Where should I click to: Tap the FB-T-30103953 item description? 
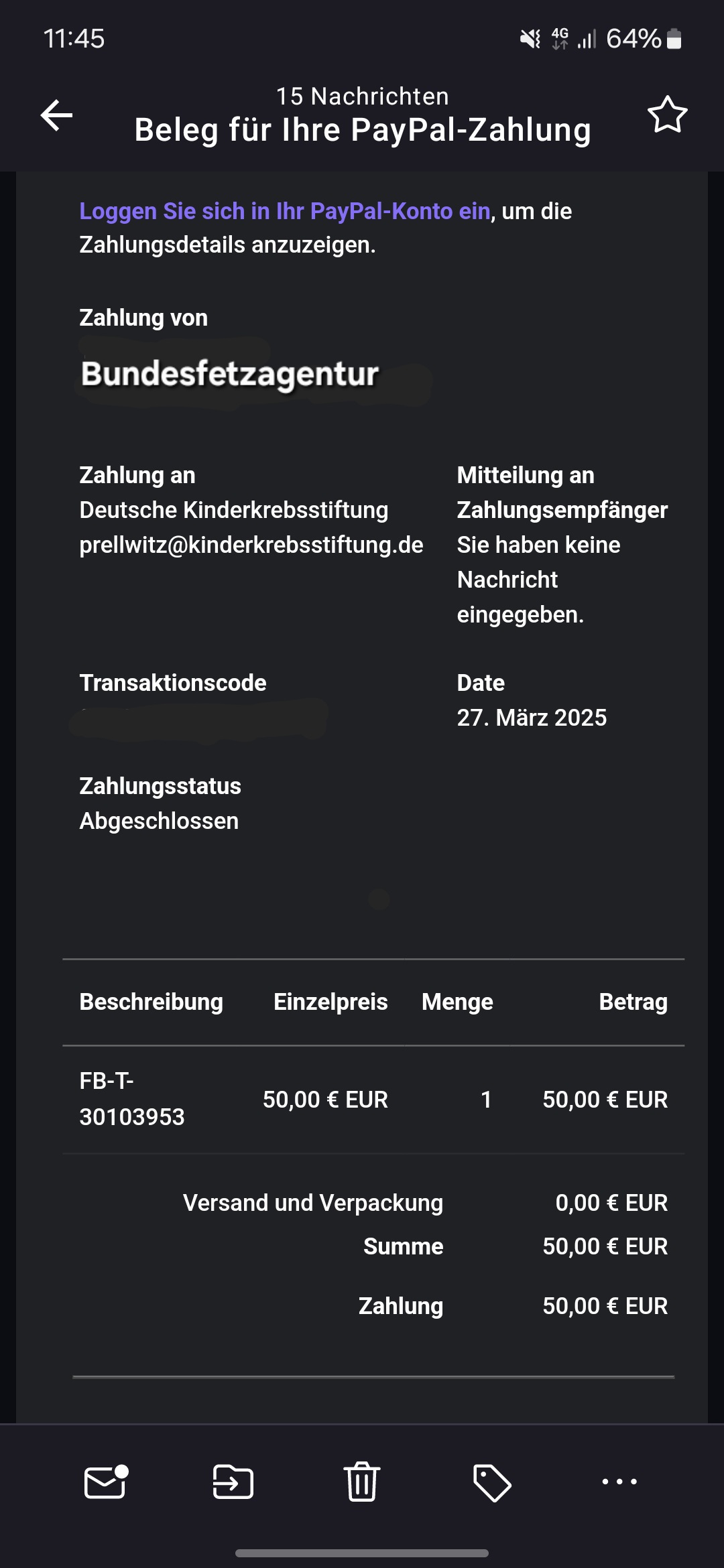pyautogui.click(x=131, y=1099)
